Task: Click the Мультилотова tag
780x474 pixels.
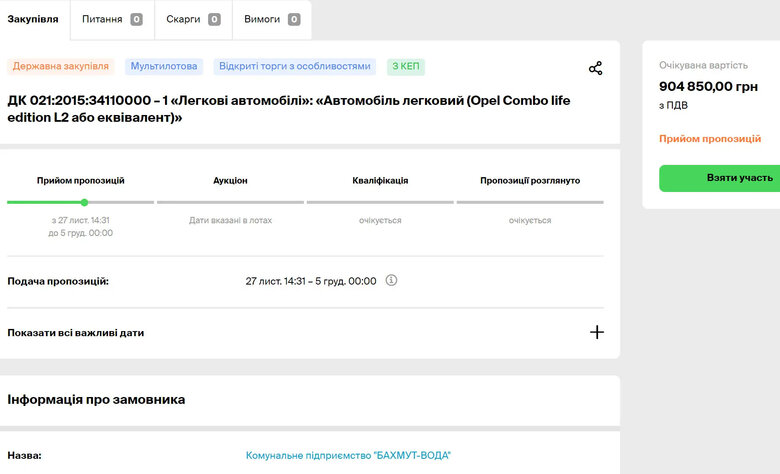Action: pos(163,67)
